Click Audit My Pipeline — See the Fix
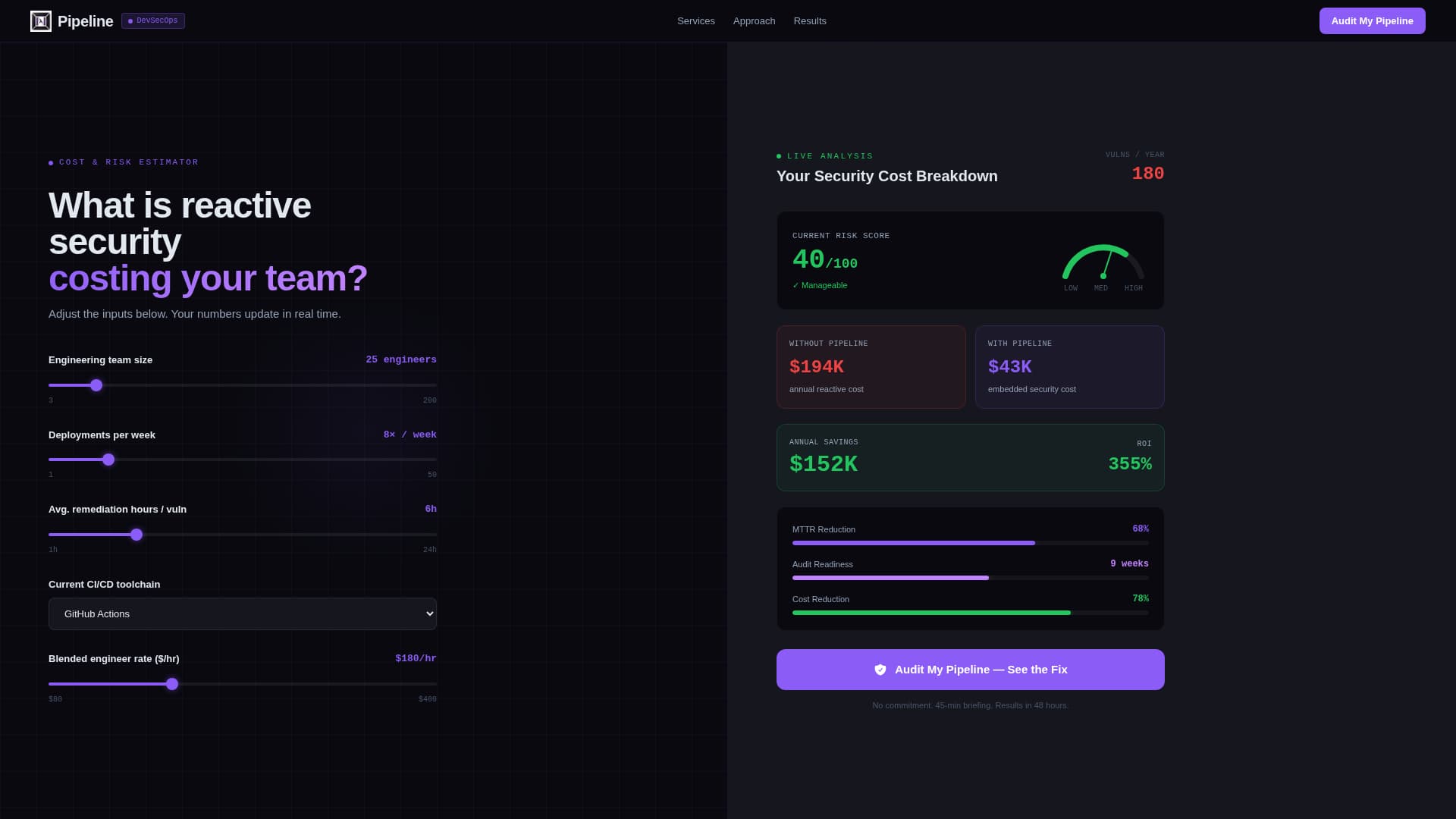This screenshot has height=819, width=1456. coord(971,670)
